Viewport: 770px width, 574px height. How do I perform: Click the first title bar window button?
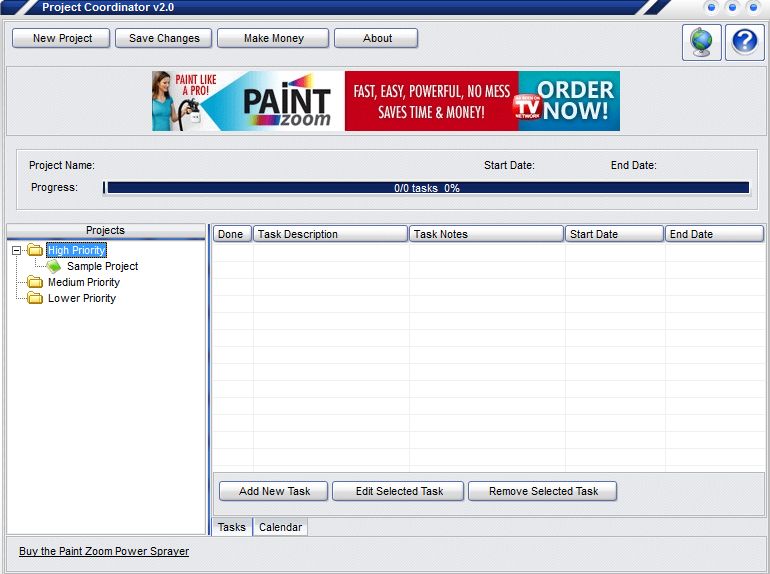click(x=711, y=7)
